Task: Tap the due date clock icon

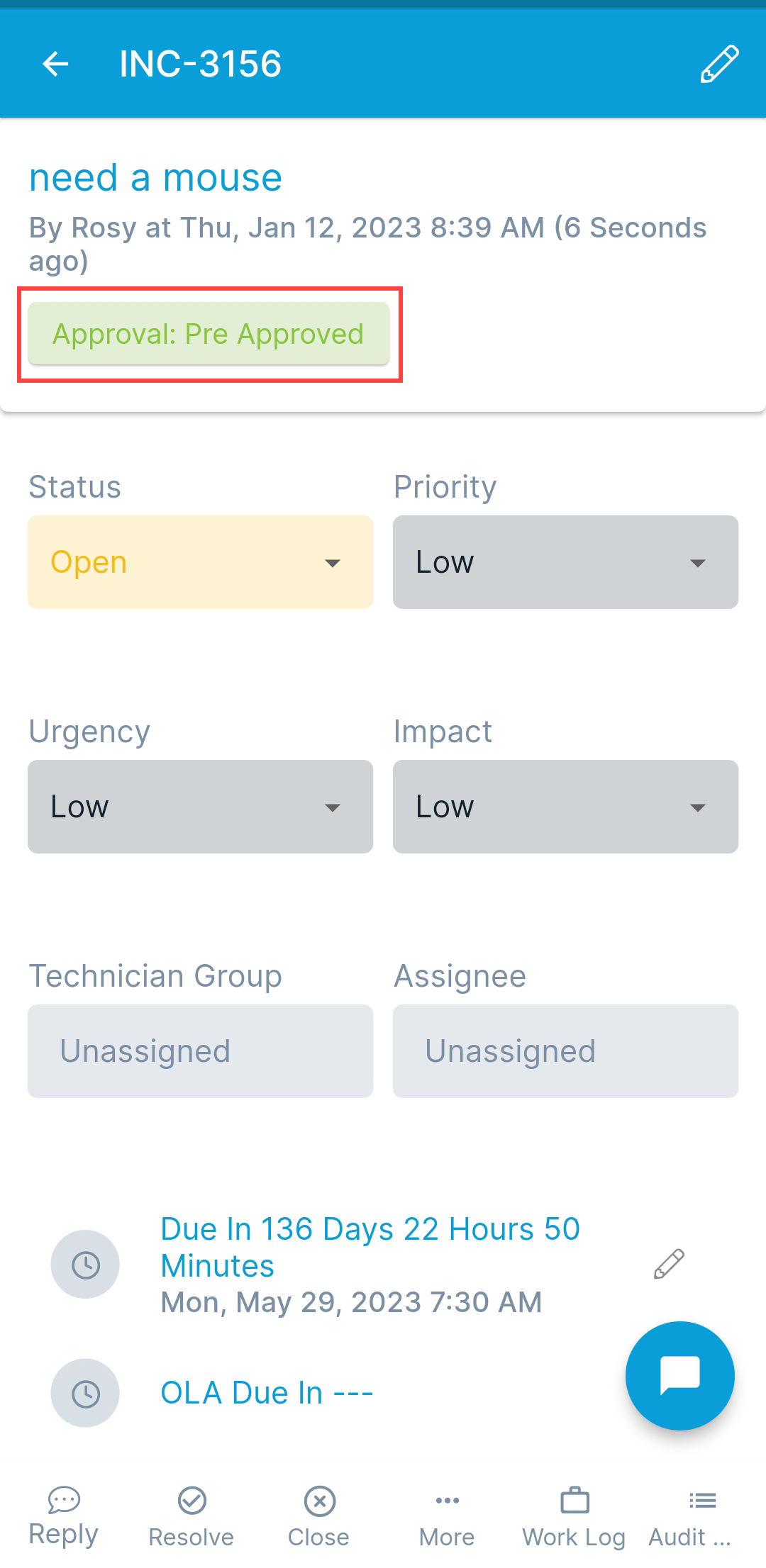Action: click(x=85, y=1265)
